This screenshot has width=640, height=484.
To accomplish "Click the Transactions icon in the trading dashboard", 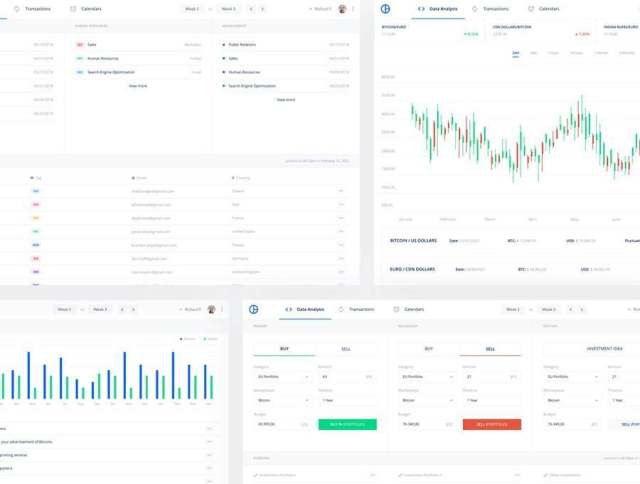I will coord(341,309).
